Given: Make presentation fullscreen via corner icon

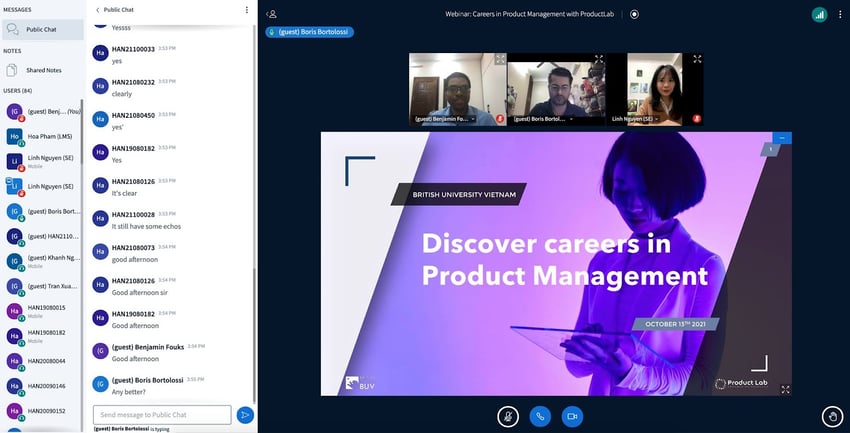Looking at the screenshot, I should tap(785, 389).
